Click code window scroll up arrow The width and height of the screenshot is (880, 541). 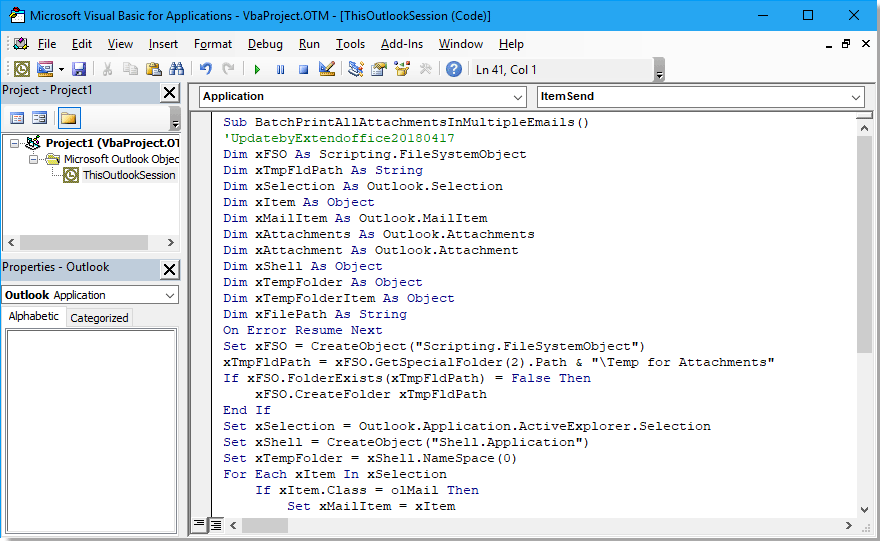[864, 128]
